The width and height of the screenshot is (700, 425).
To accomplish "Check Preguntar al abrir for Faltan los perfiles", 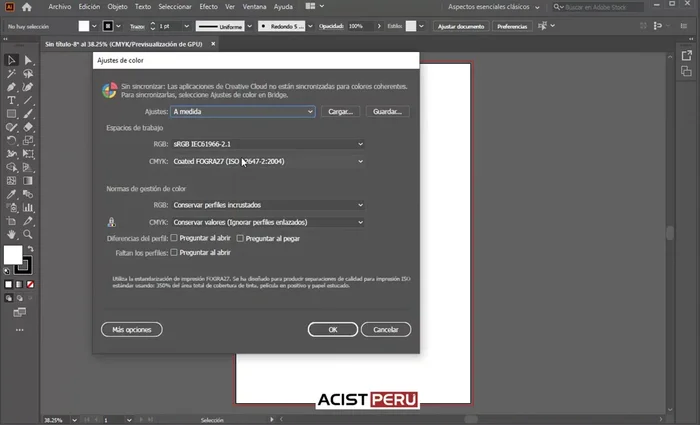I will click(x=174, y=252).
